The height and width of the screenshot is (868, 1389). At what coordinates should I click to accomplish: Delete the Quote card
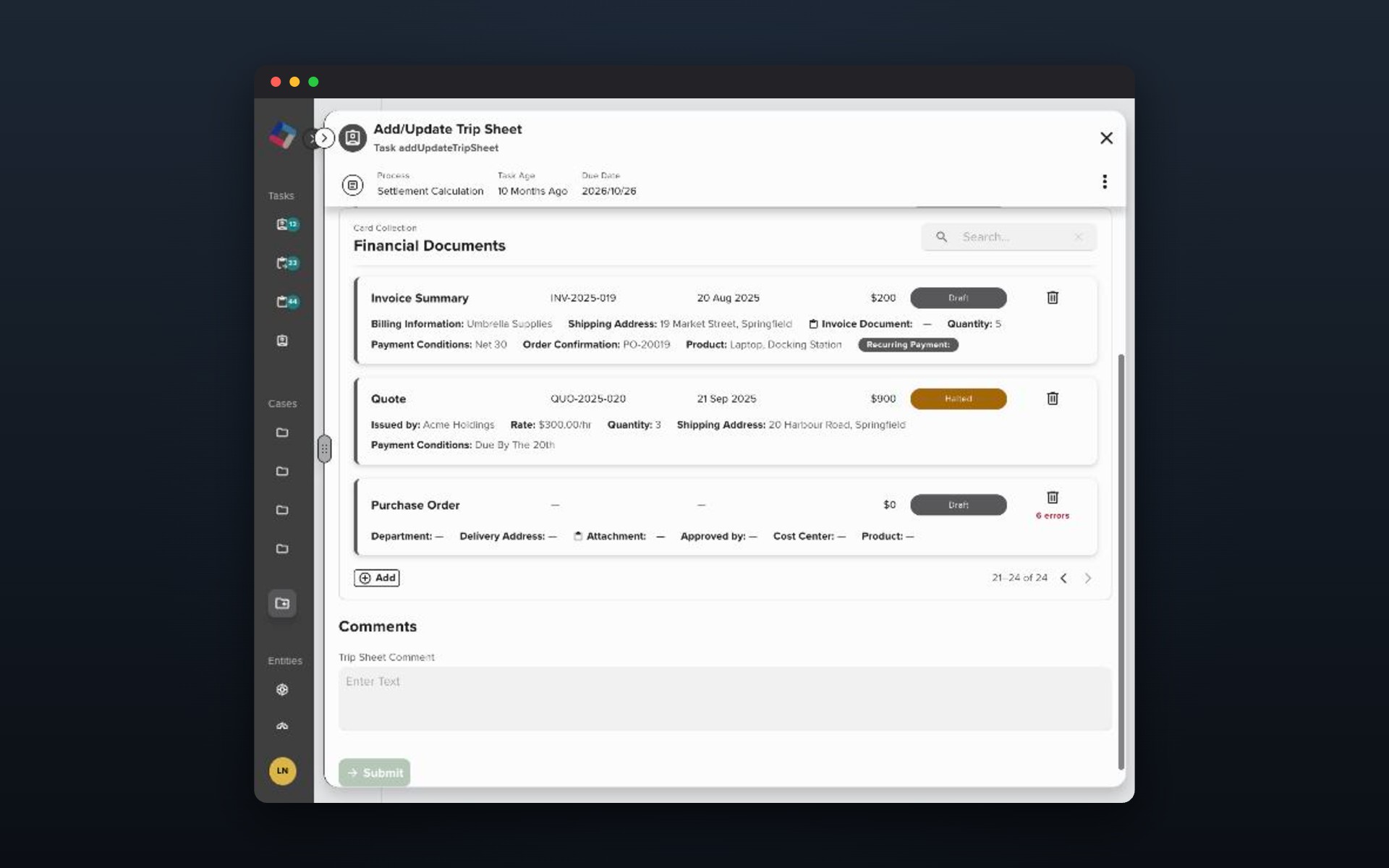1053,399
